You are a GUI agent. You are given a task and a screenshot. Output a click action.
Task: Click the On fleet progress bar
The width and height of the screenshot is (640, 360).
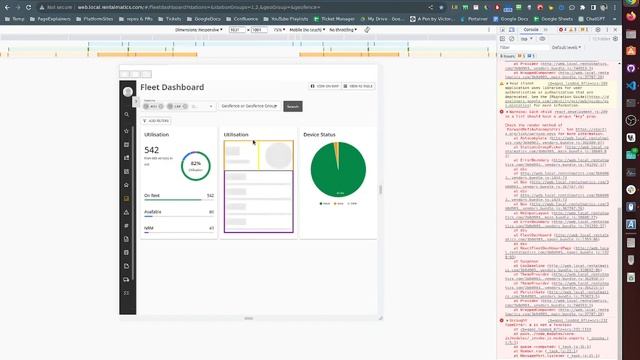(179, 200)
